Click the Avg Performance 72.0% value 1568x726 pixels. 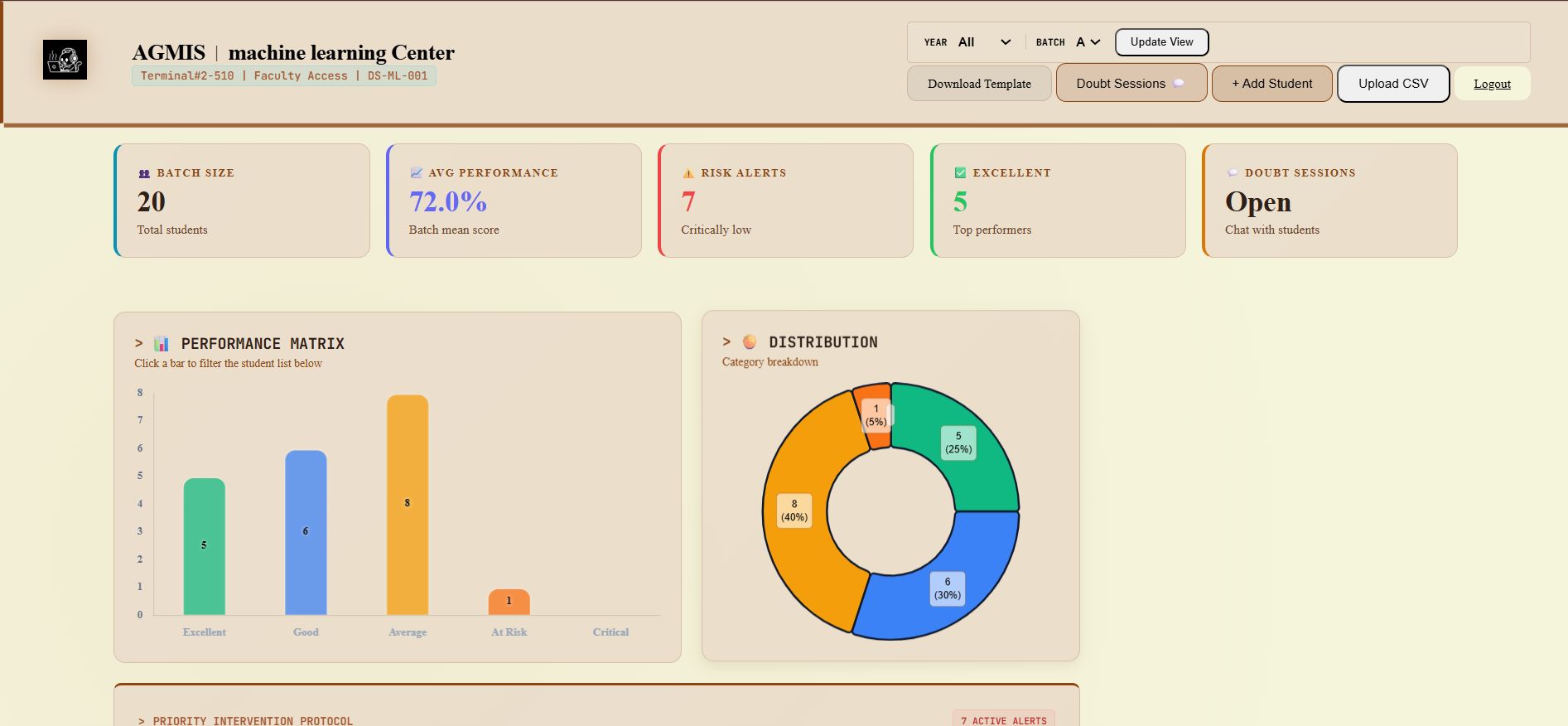[x=448, y=201]
